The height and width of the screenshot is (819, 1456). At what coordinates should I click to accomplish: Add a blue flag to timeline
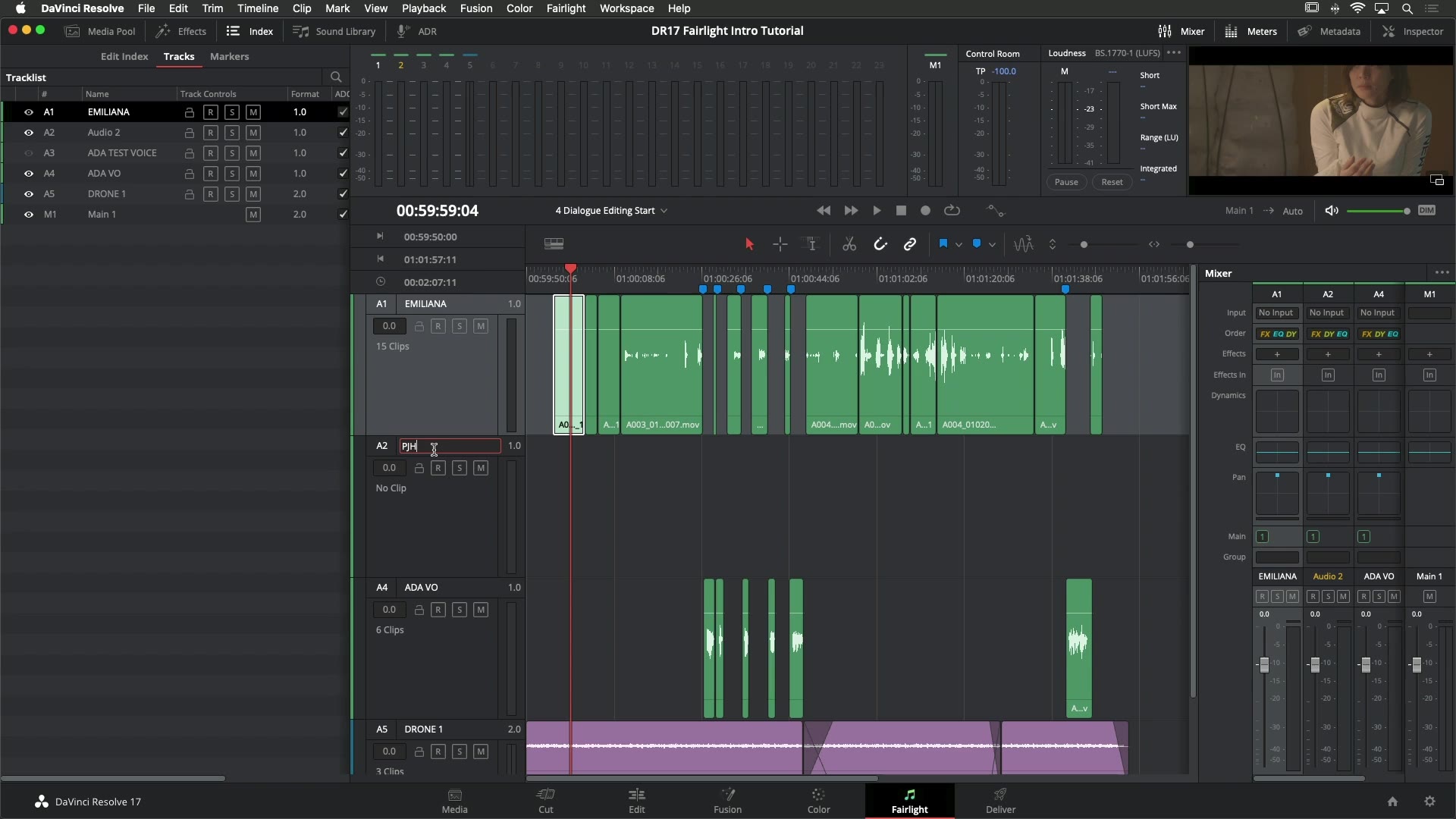point(943,243)
